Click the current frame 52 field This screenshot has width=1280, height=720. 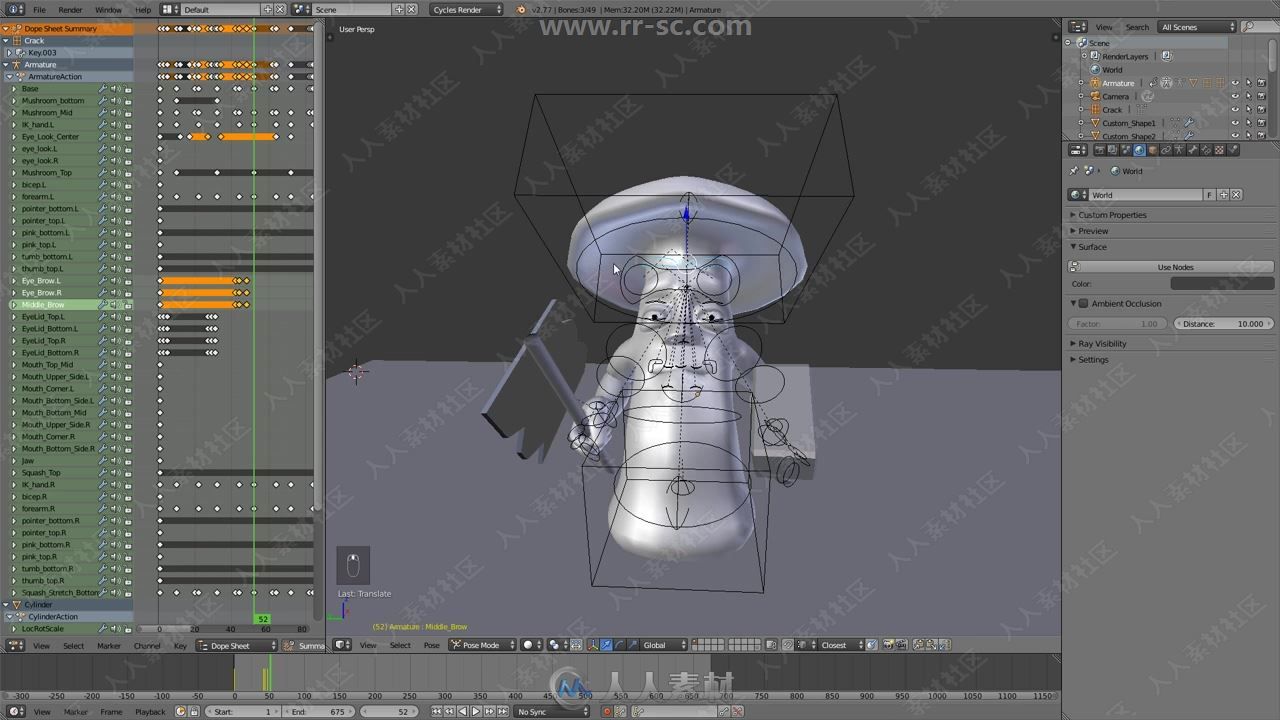(390, 712)
